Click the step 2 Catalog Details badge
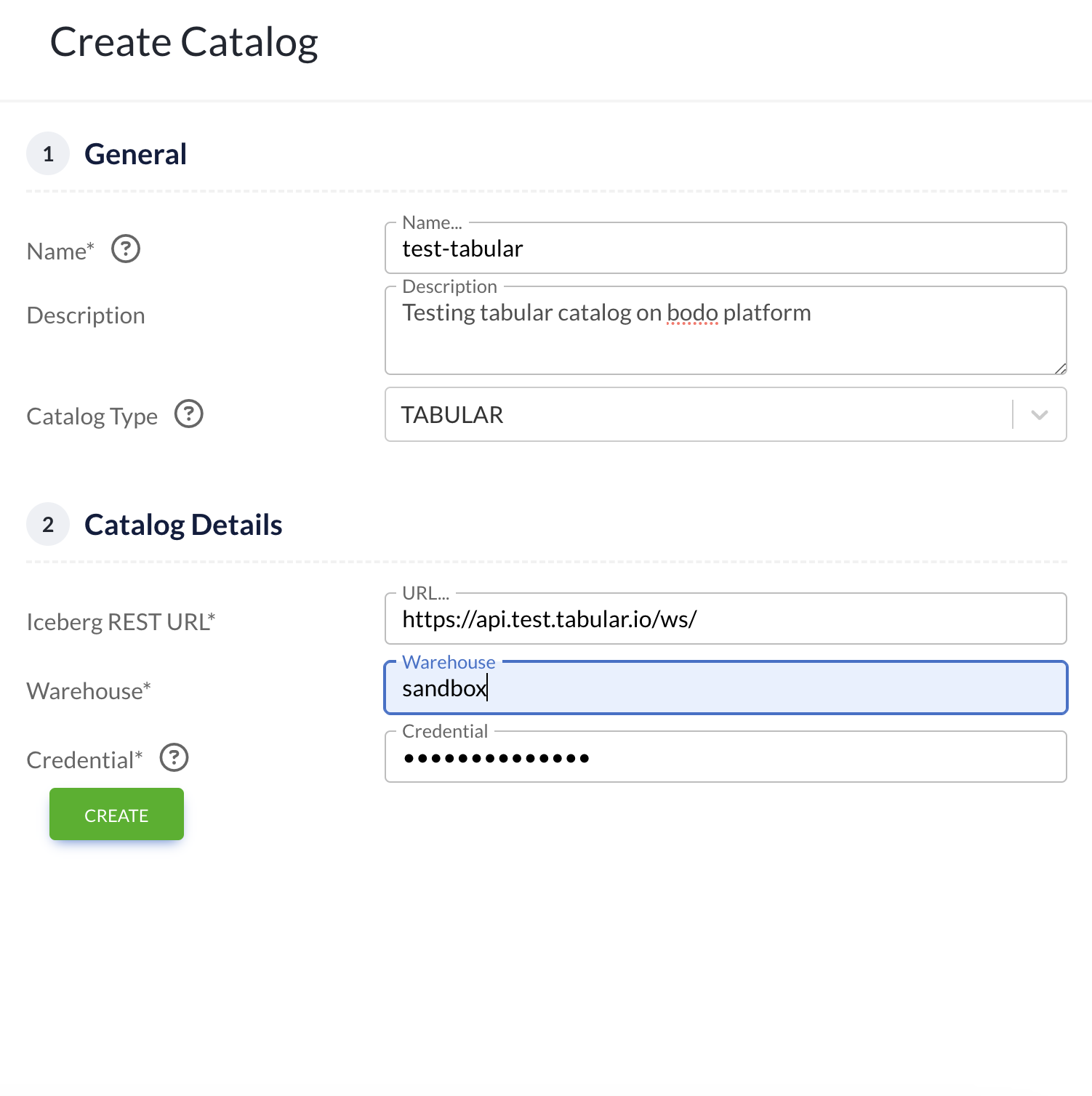 48,524
